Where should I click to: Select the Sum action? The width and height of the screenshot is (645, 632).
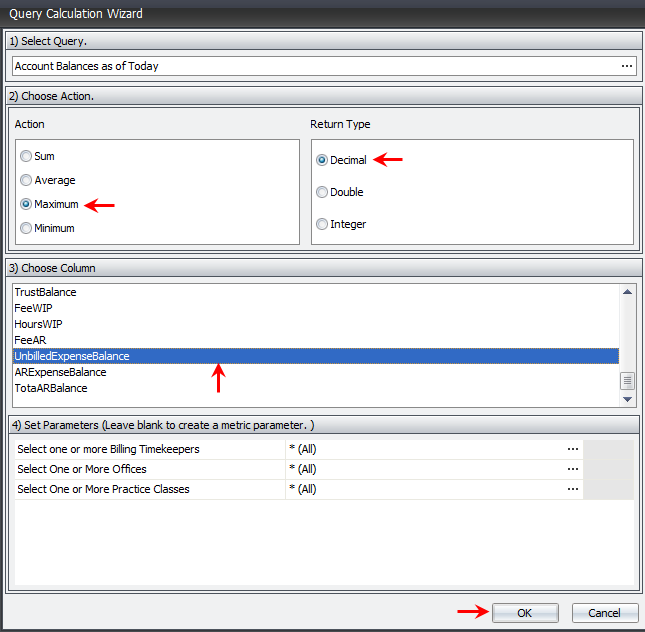27,156
